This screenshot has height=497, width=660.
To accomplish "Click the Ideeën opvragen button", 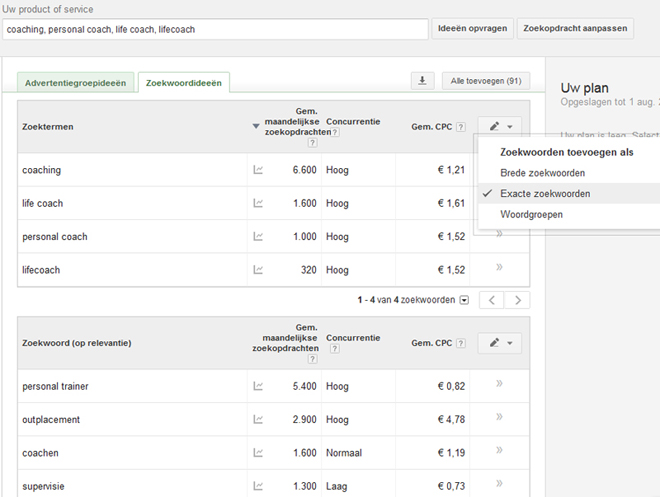I will pyautogui.click(x=472, y=29).
